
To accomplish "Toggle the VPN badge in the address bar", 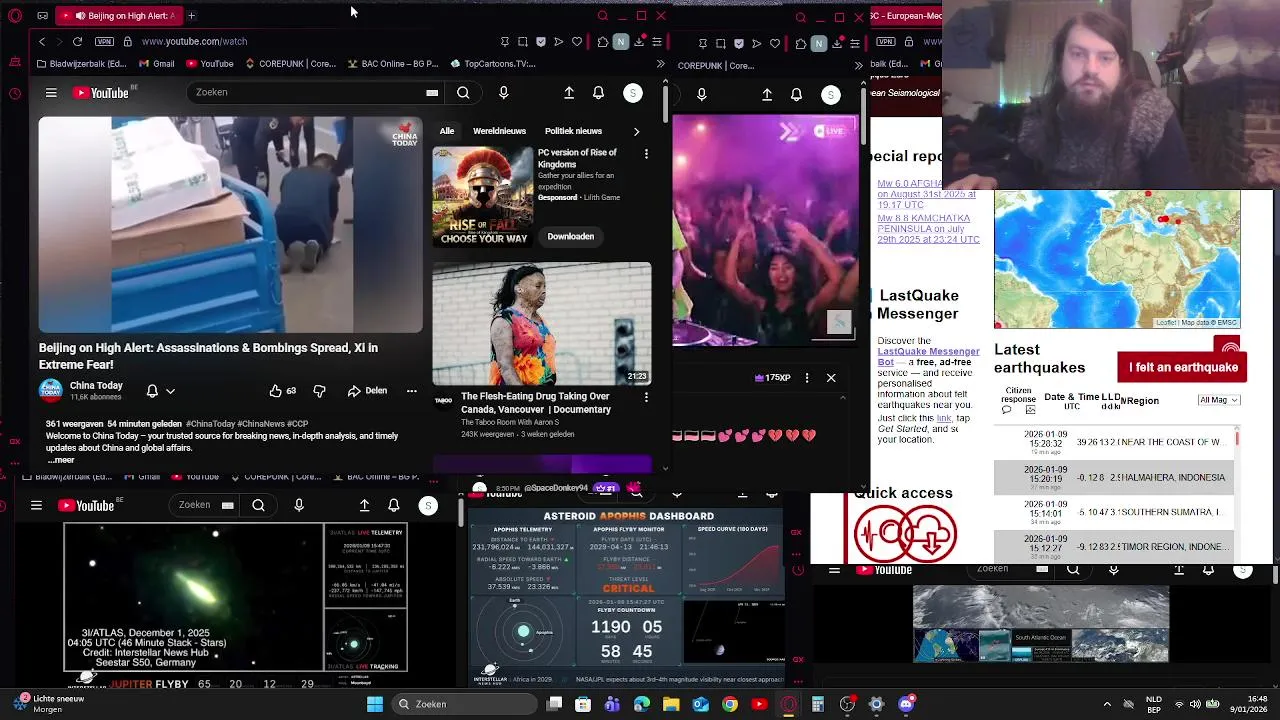I will (104, 41).
